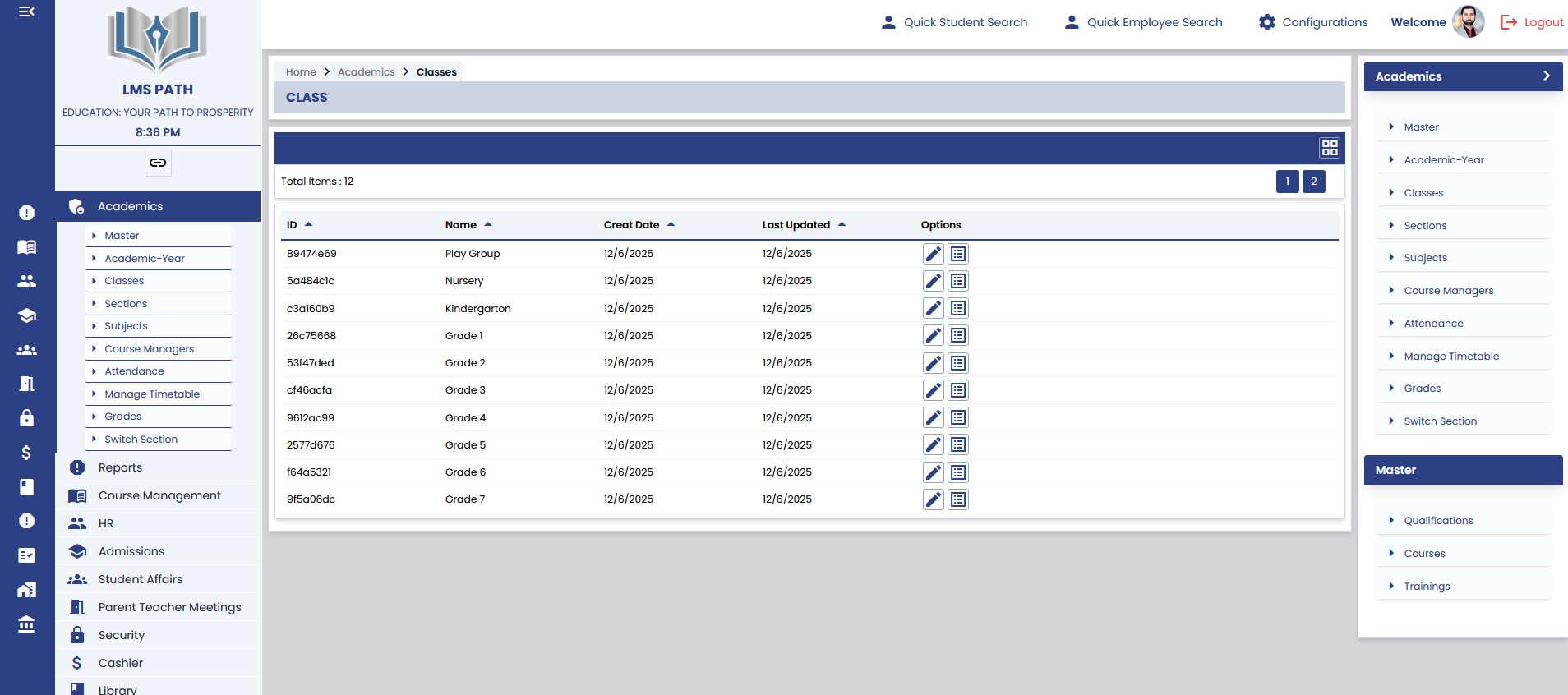Open details list for Grade 5
Screen dimensions: 1568x695
click(x=958, y=444)
